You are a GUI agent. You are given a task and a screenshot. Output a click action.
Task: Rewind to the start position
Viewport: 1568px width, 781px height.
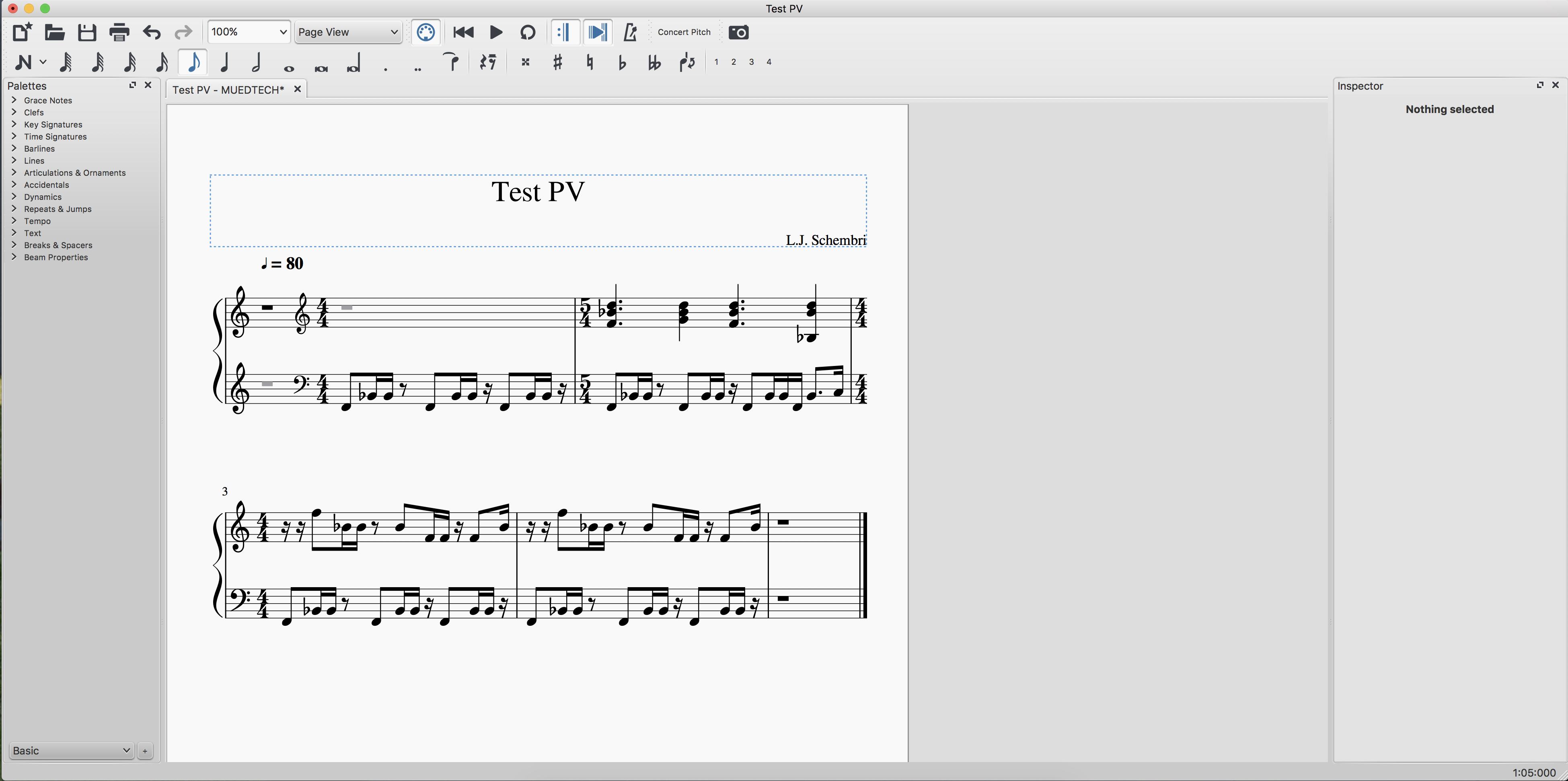[463, 32]
